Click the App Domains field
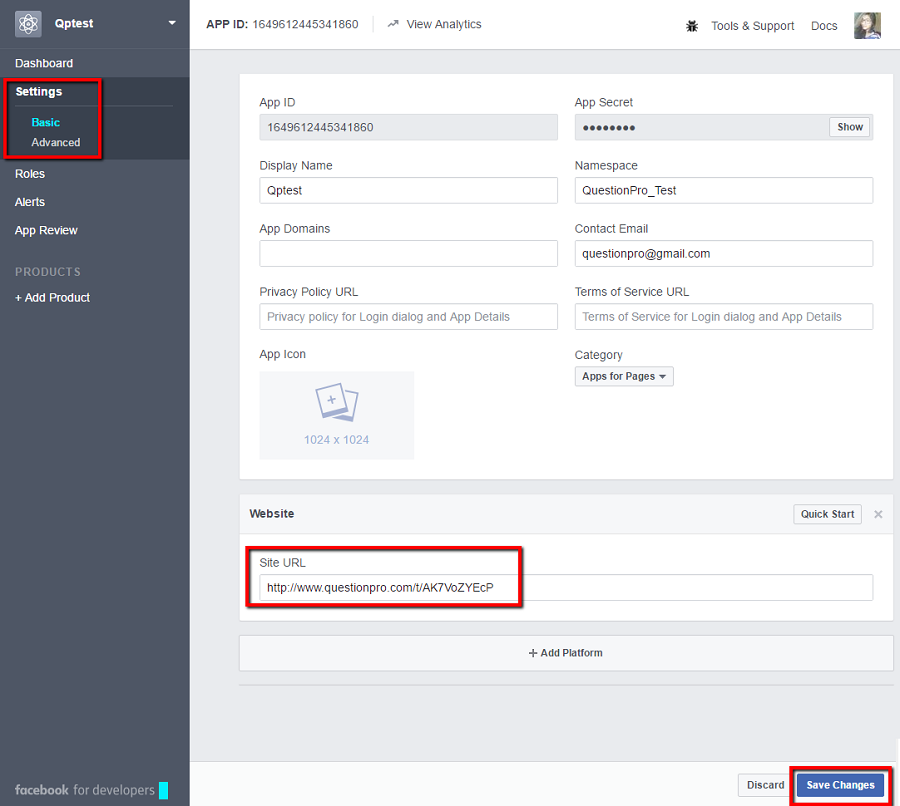 408,253
